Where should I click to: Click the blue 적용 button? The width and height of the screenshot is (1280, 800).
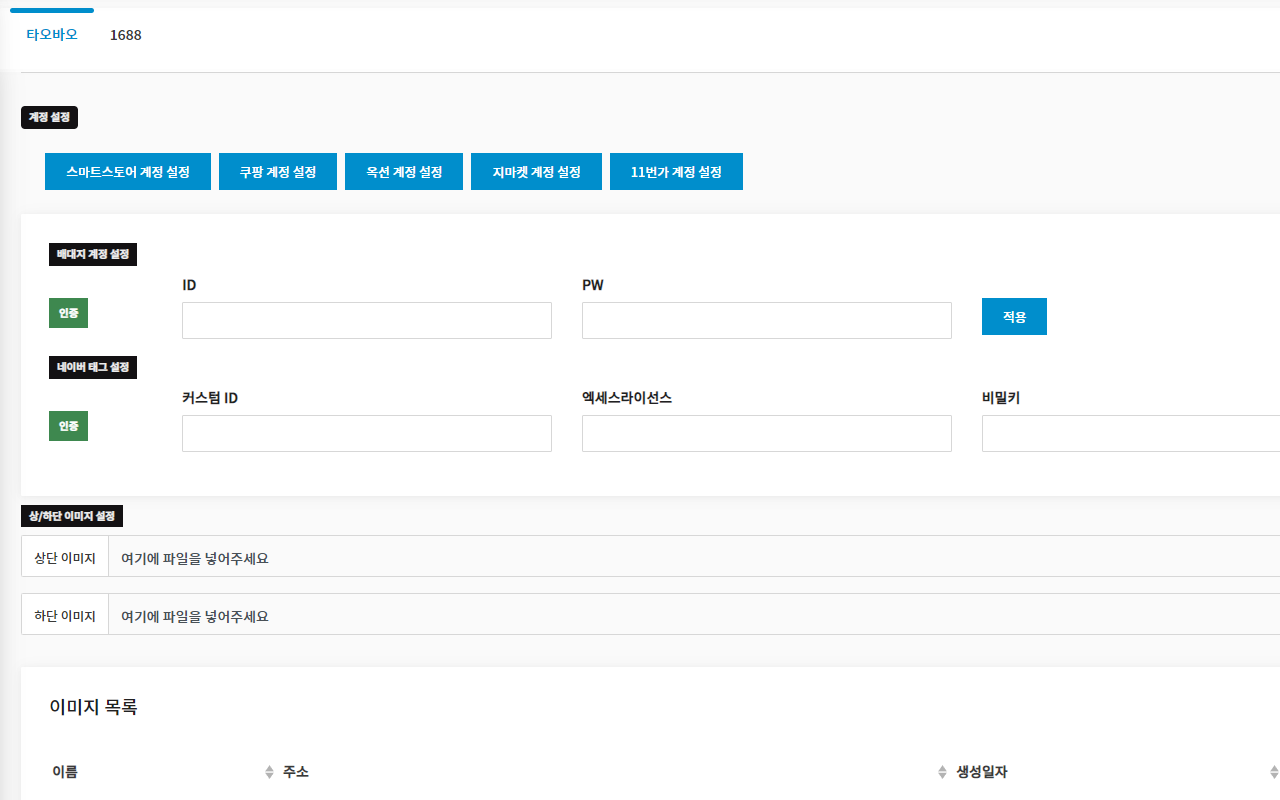point(1014,316)
